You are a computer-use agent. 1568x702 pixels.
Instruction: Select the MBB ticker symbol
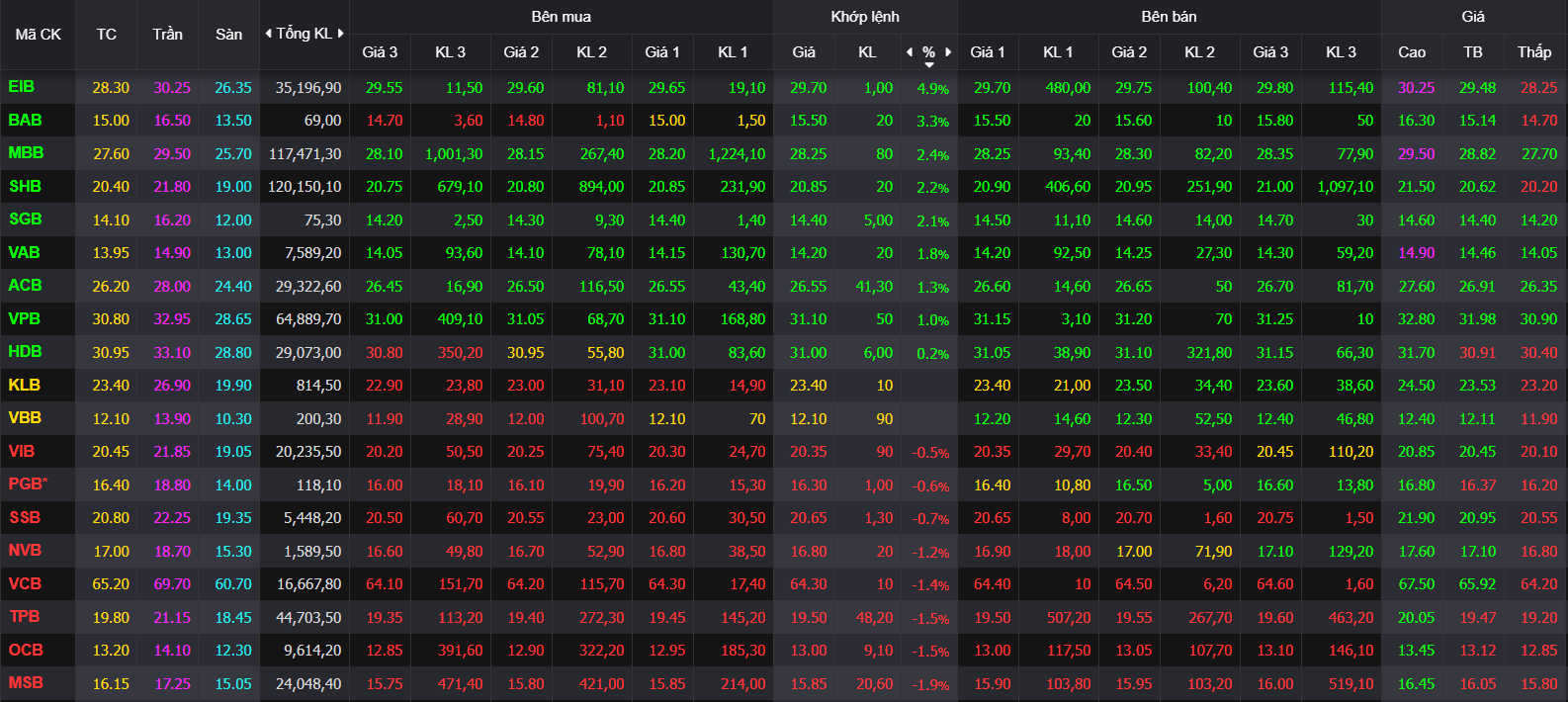(x=26, y=153)
